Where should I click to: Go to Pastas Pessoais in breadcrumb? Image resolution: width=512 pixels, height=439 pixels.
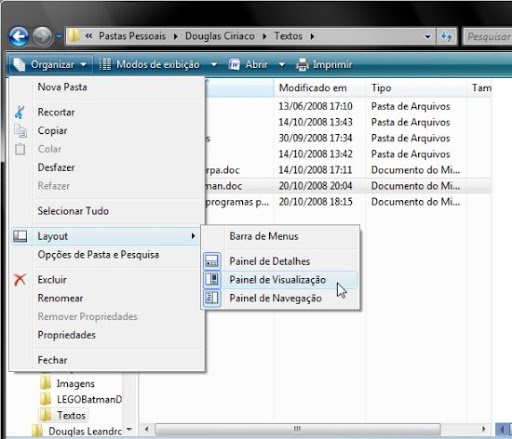(132, 36)
